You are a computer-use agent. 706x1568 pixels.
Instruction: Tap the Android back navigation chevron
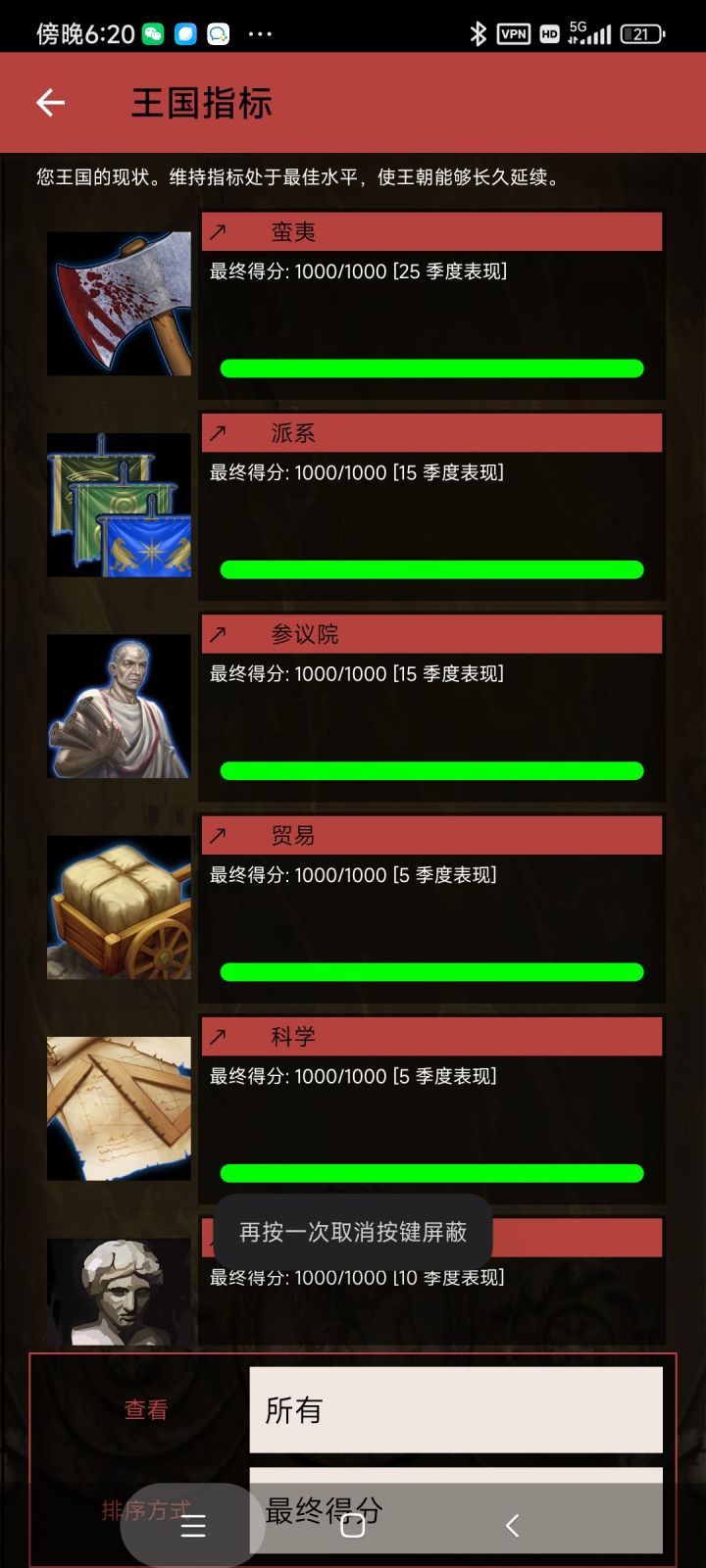point(512,1525)
